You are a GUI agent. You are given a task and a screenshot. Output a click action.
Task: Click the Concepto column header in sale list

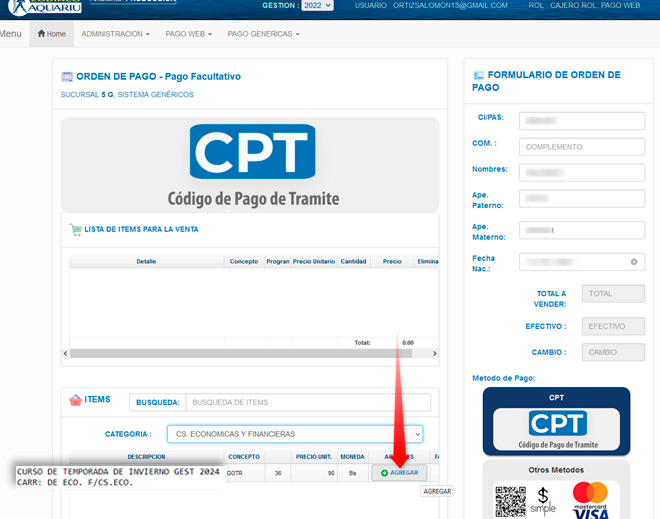click(x=244, y=261)
